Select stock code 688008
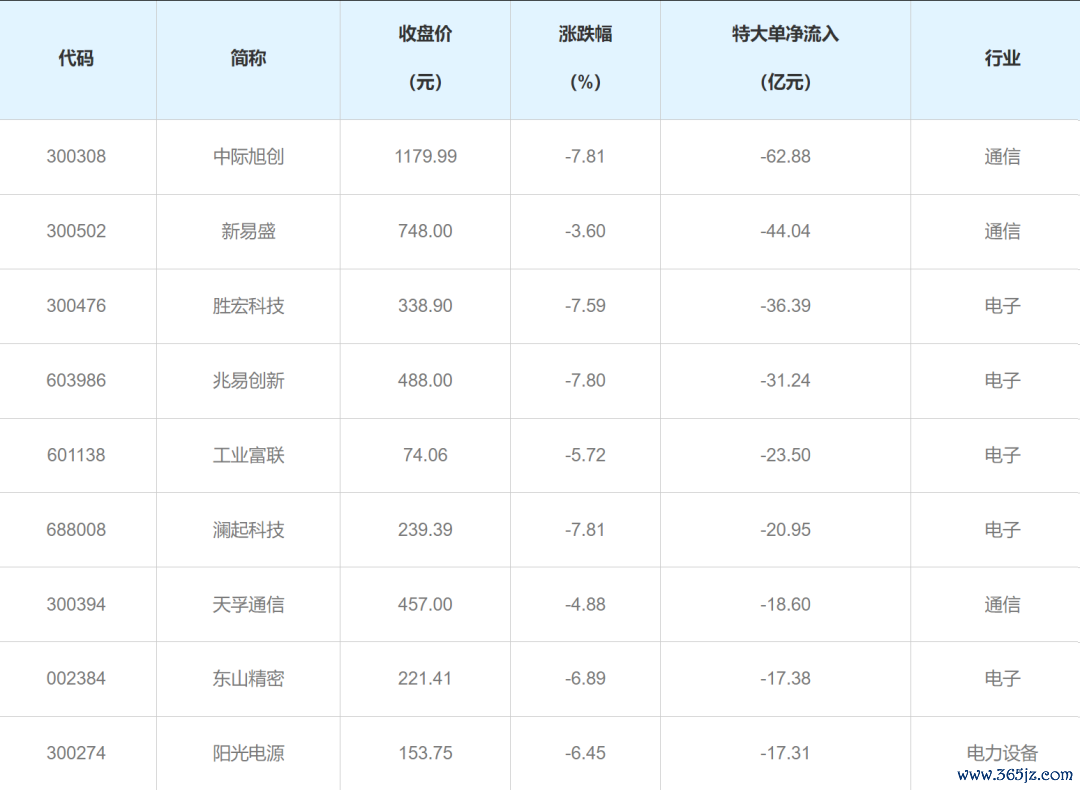The image size is (1080, 790). (76, 530)
